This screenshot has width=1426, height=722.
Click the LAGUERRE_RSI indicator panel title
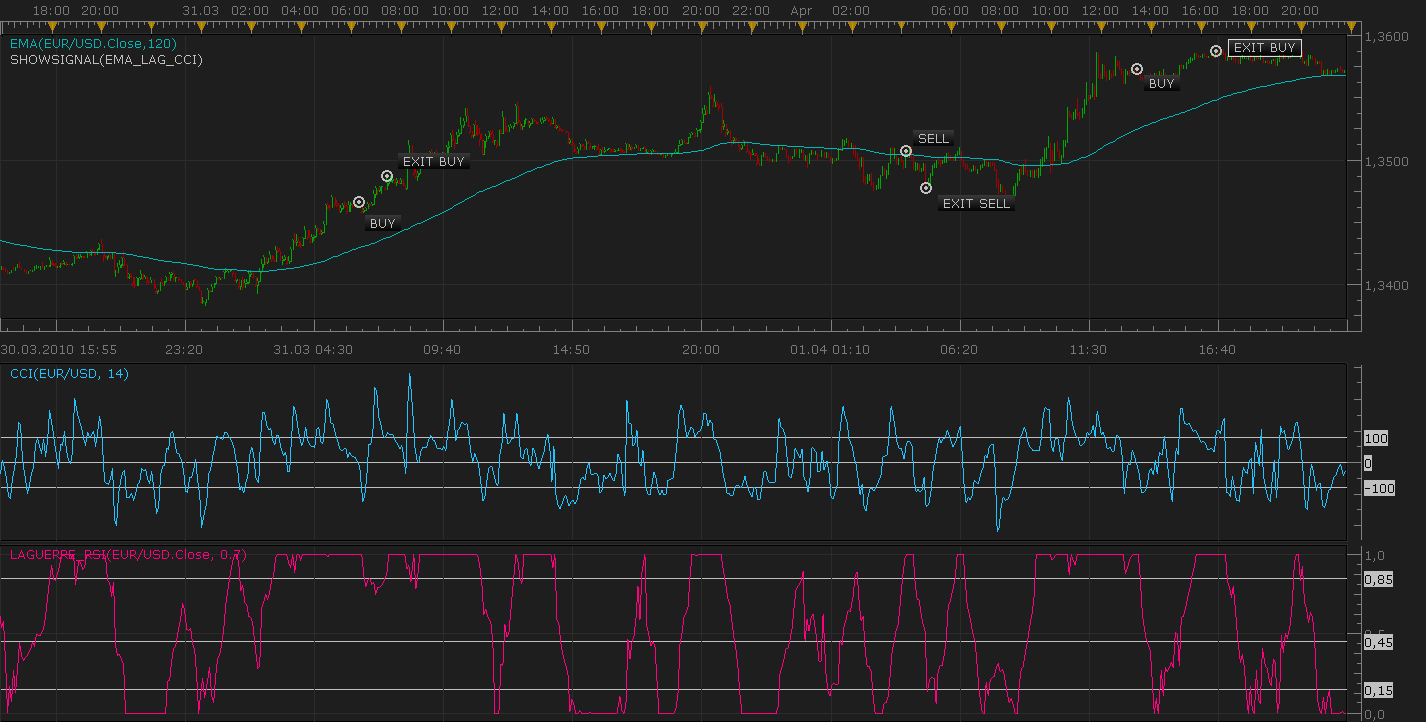click(128, 554)
